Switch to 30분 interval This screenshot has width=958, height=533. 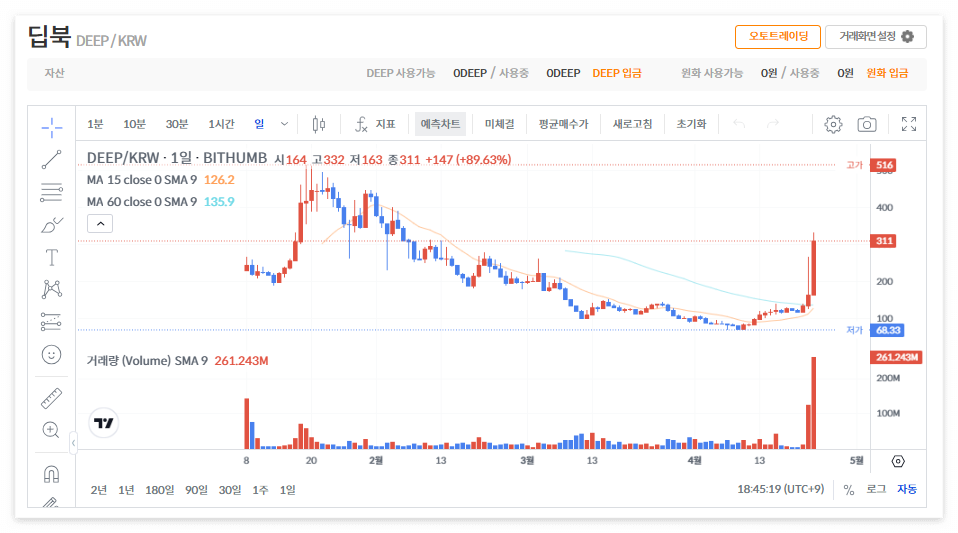(x=177, y=124)
